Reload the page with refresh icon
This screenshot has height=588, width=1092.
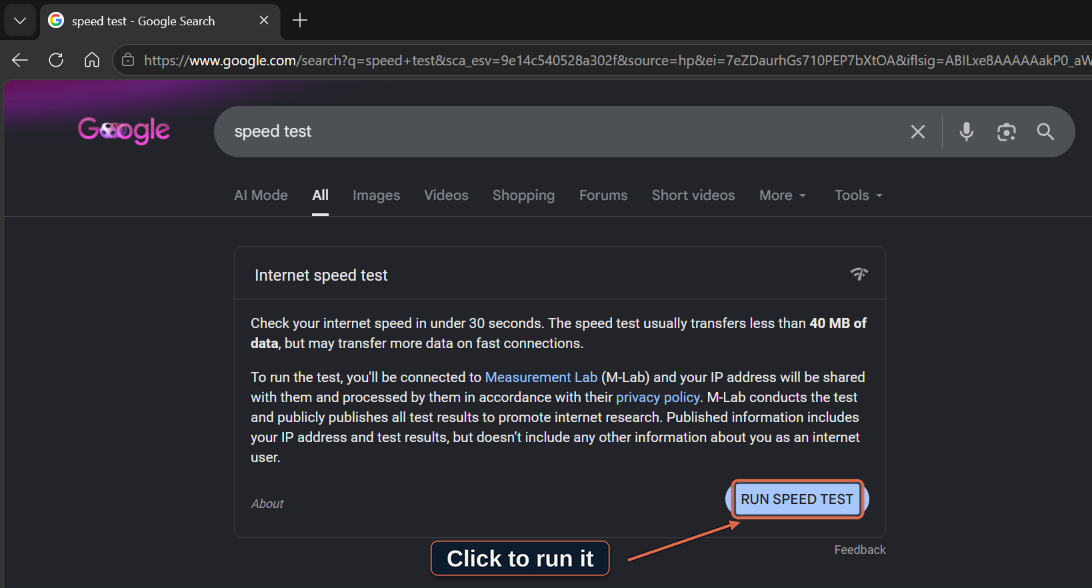[x=56, y=60]
